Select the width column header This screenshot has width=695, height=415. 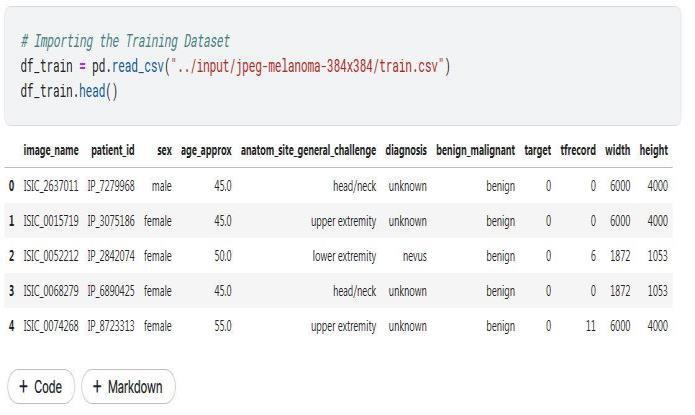pos(617,150)
